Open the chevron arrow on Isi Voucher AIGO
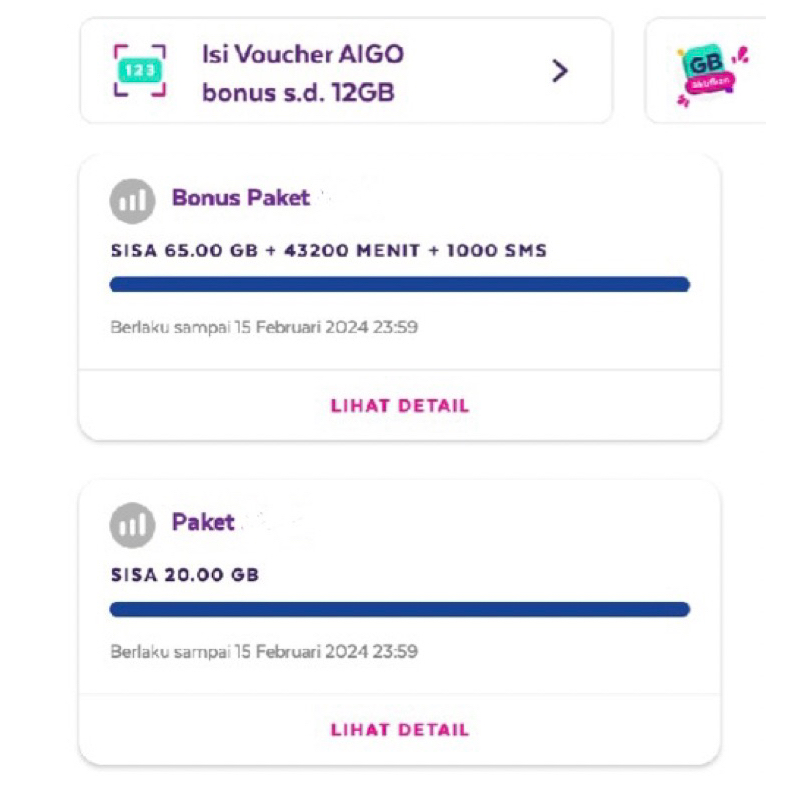 [560, 71]
